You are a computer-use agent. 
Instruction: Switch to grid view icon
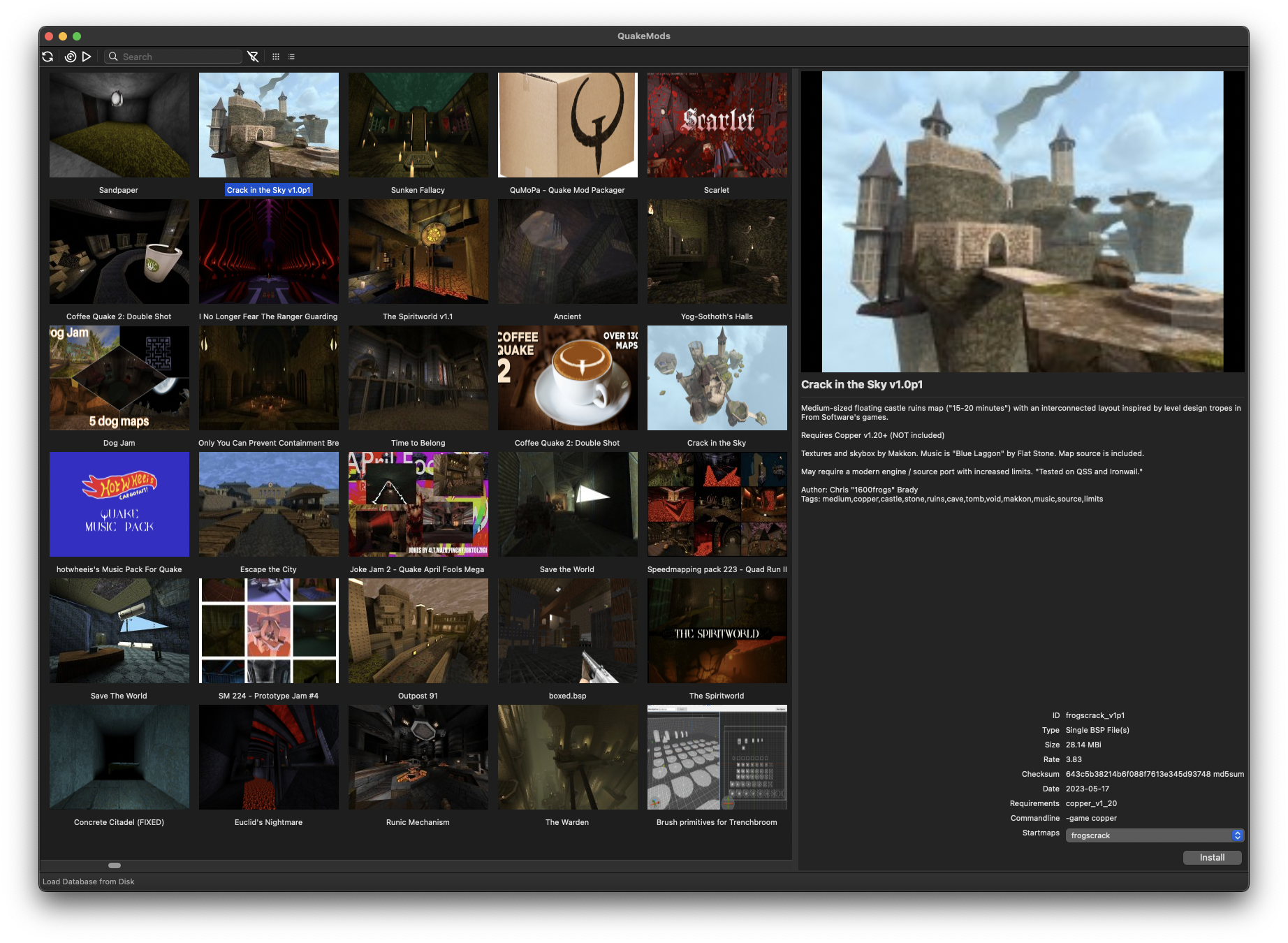(x=276, y=57)
